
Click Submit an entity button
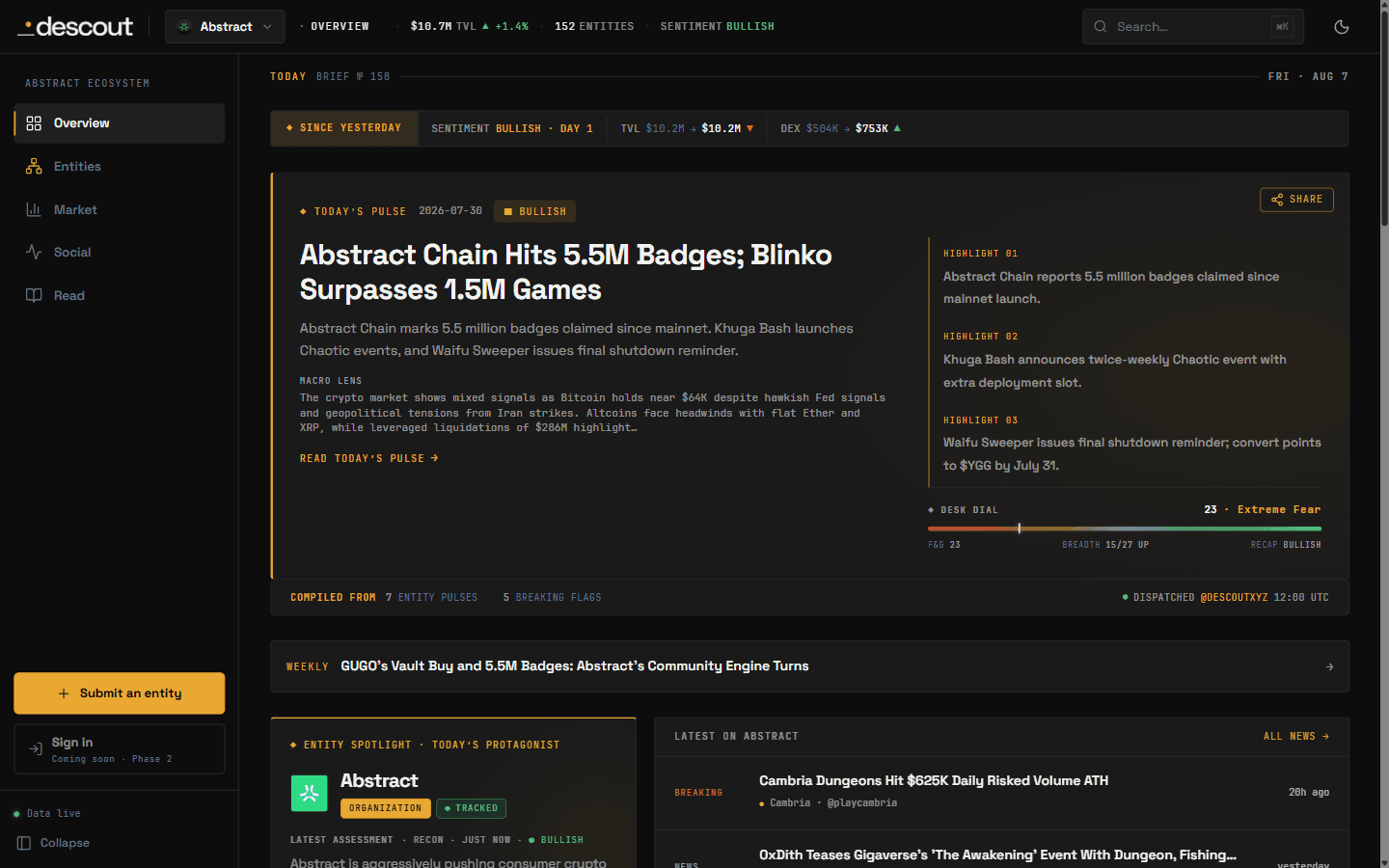coord(120,693)
